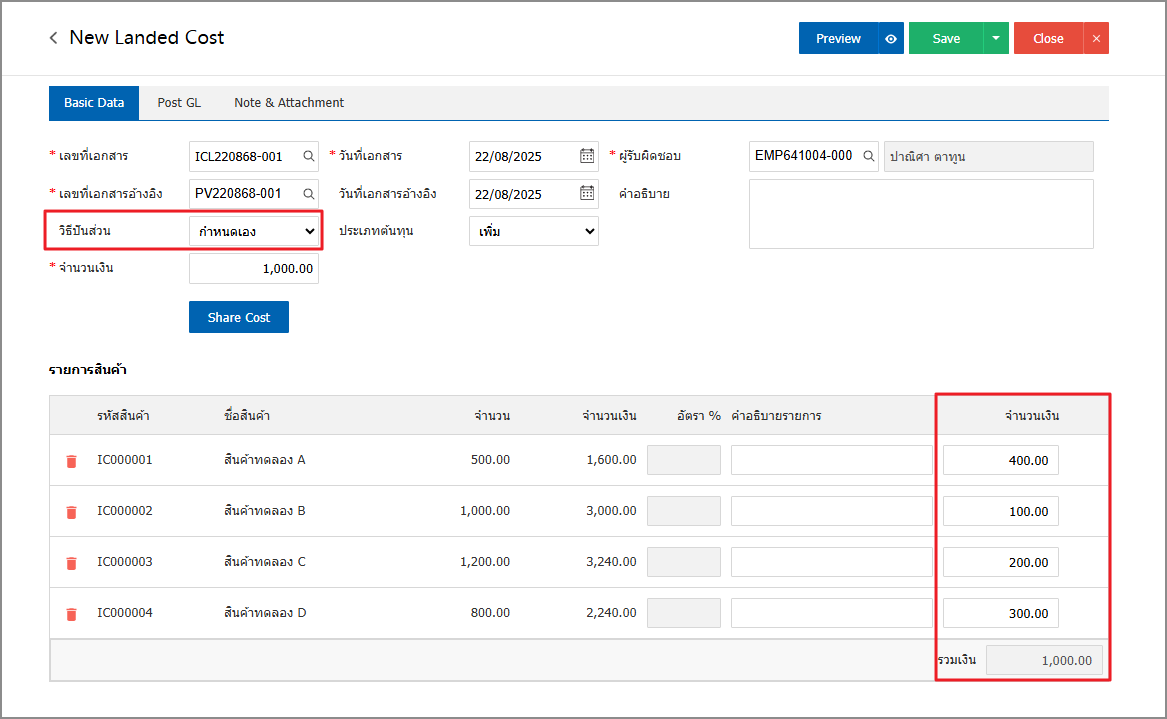Image resolution: width=1167 pixels, height=719 pixels.
Task: Click the back arrow beside New Landed Cost
Action: [x=54, y=38]
